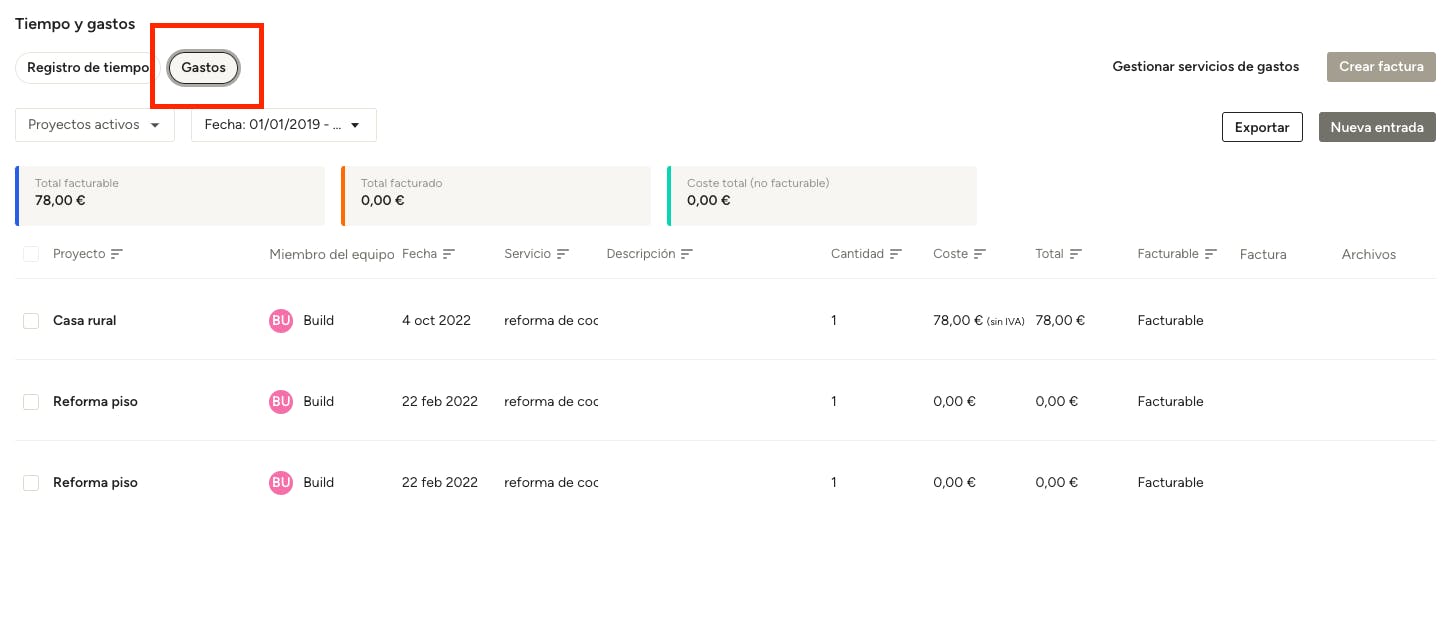Toggle the select-all checkbox in the table header
Screen dimensions: 1441x624
31,255
